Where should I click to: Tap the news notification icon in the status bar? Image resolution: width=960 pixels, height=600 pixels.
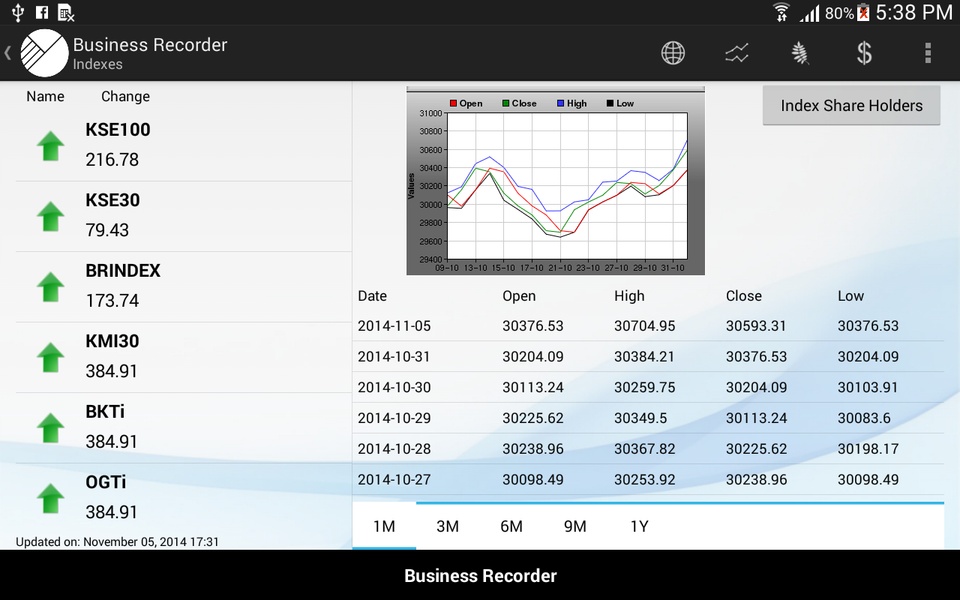click(x=66, y=12)
